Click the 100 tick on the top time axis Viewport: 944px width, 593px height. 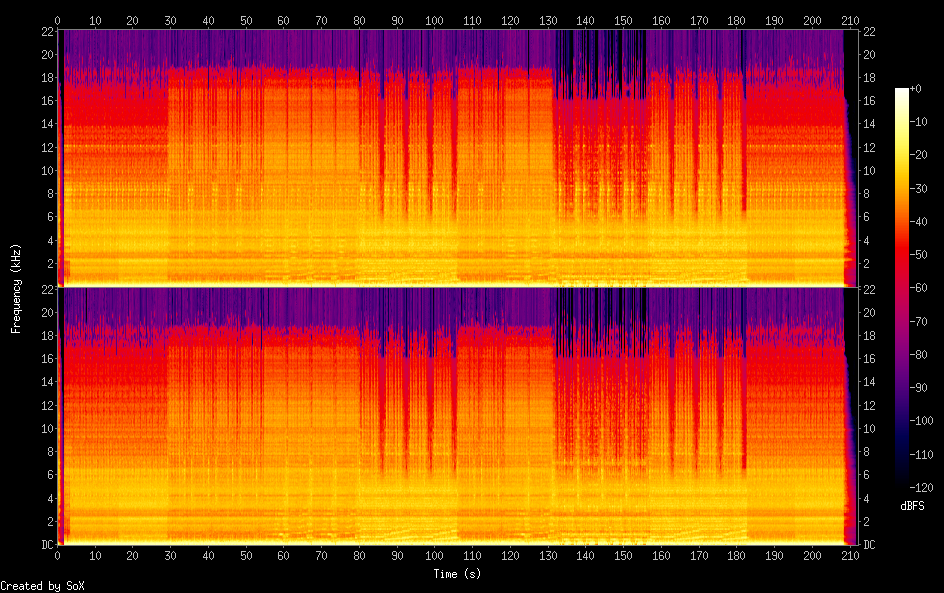pos(434,20)
